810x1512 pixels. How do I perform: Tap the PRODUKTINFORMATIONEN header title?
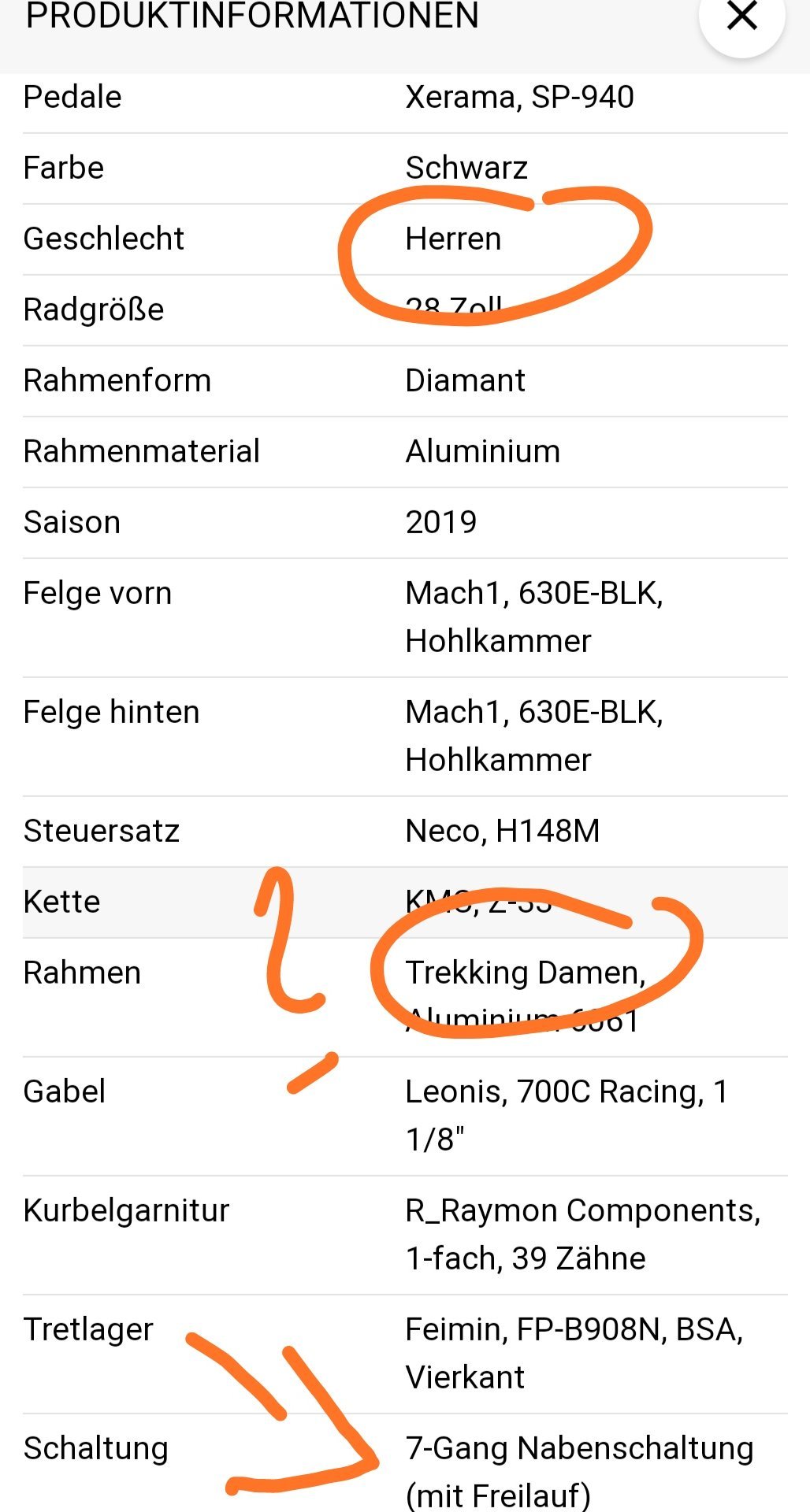click(252, 16)
